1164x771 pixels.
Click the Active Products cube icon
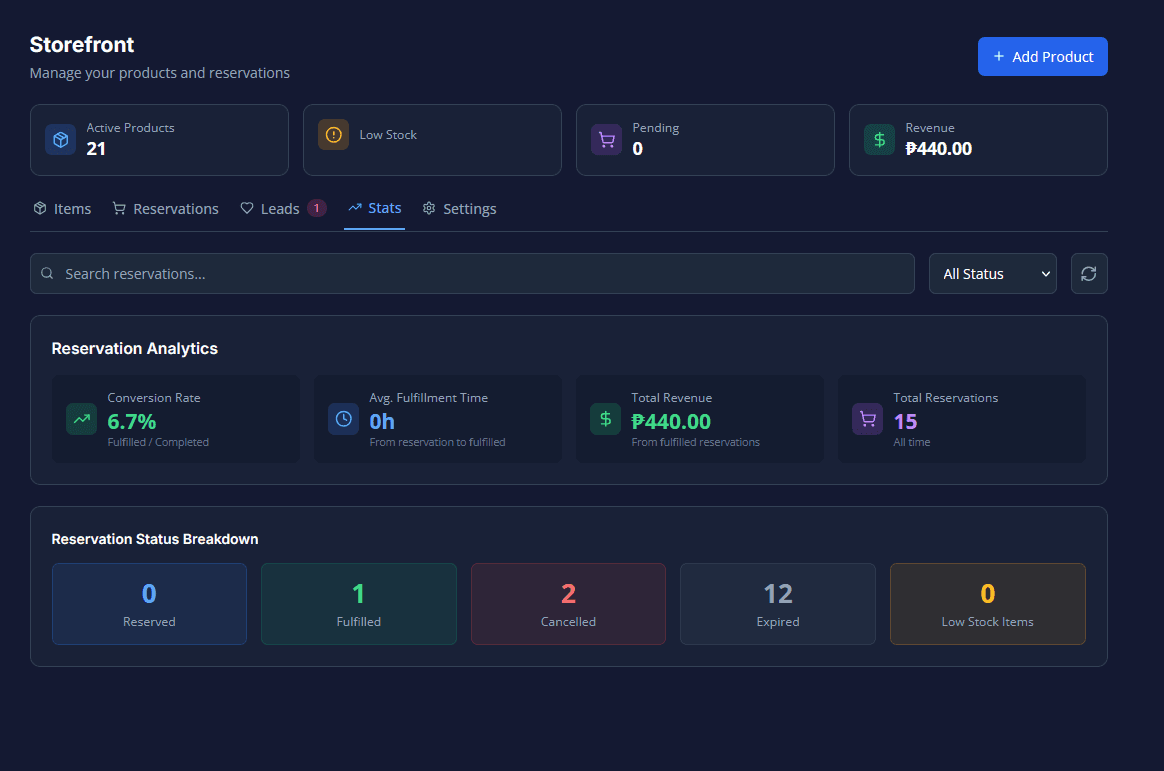(60, 139)
